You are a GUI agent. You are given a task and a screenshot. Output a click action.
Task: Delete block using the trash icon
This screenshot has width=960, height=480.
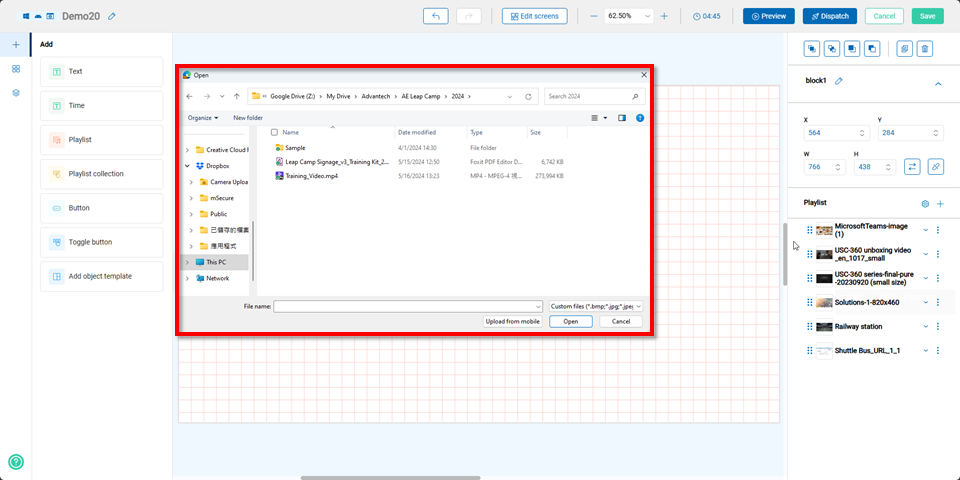[925, 48]
